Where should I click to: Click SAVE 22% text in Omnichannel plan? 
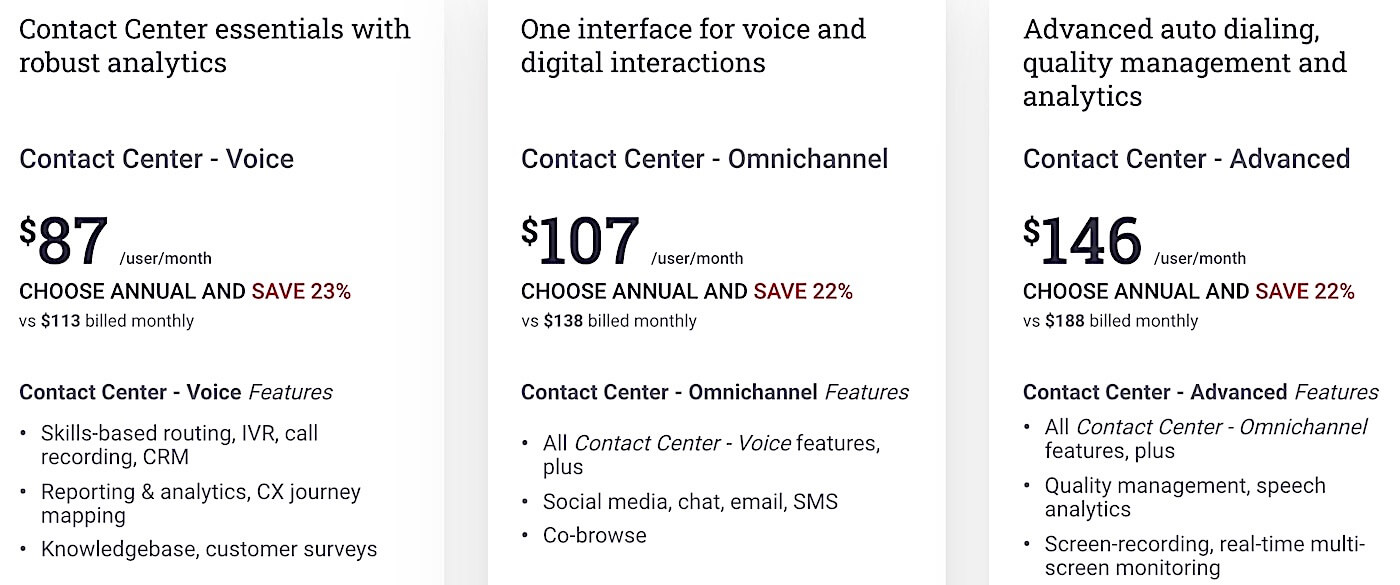click(x=803, y=292)
